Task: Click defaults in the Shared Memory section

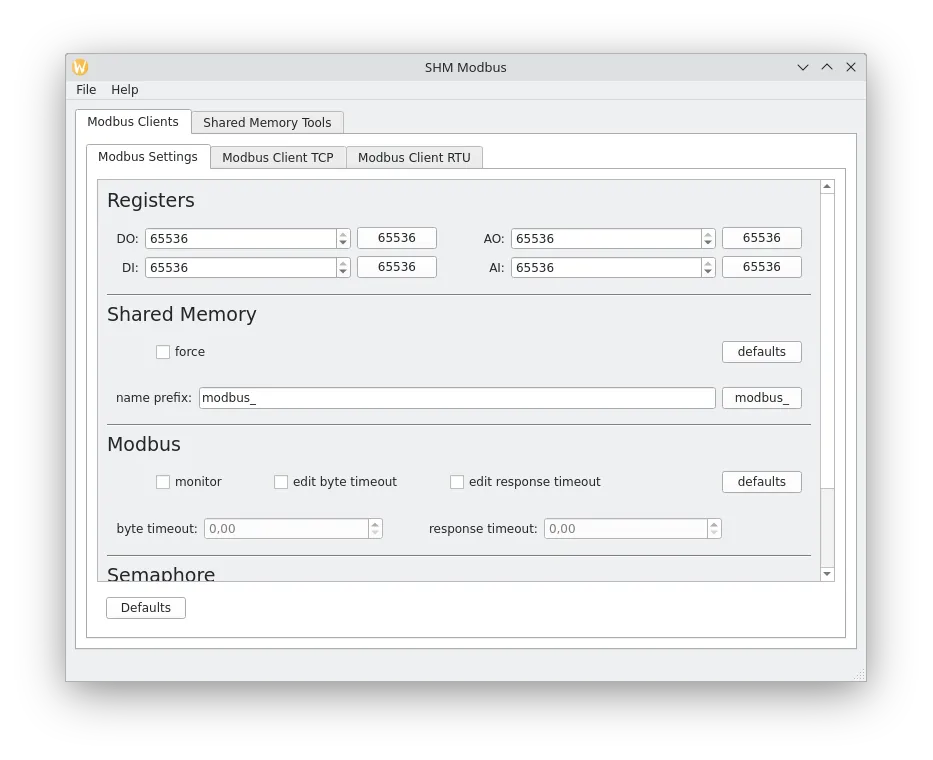Action: [761, 352]
